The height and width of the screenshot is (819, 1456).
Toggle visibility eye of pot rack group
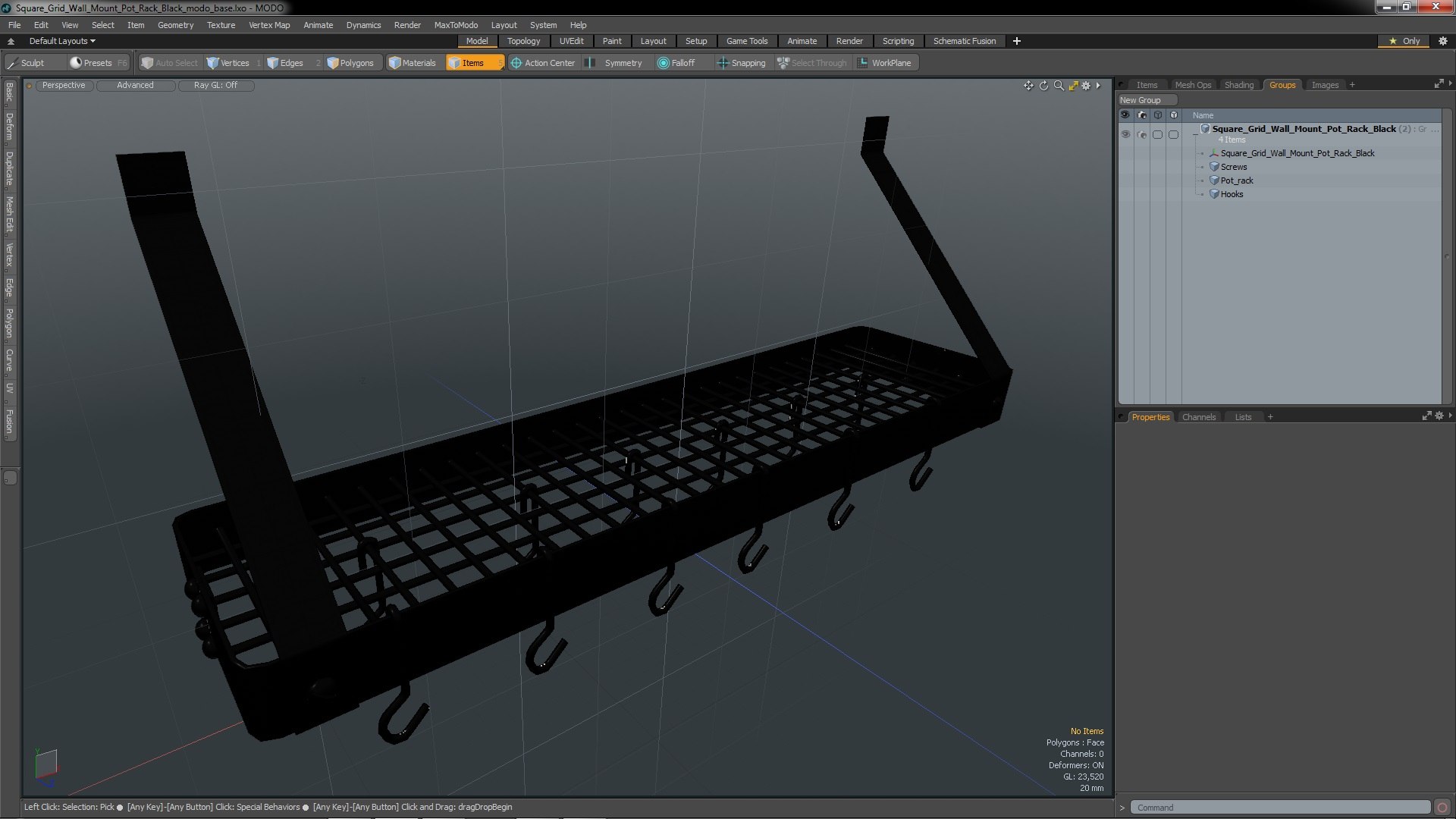click(1125, 134)
